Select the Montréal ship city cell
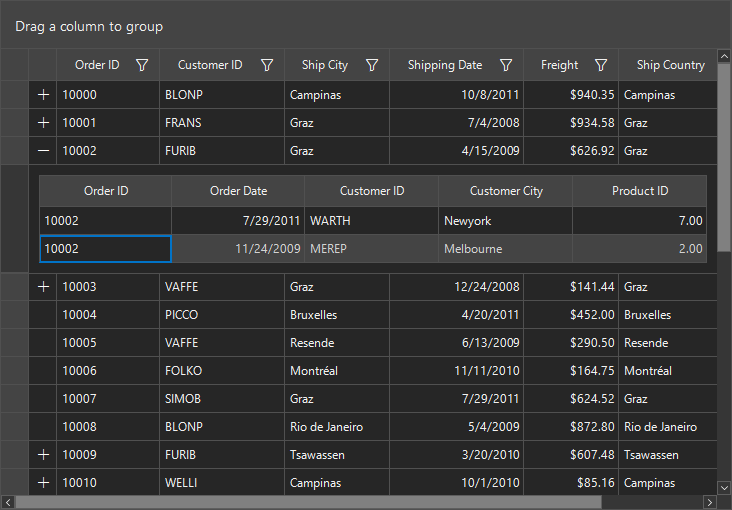Screen dimensions: 732x510 [x=337, y=371]
